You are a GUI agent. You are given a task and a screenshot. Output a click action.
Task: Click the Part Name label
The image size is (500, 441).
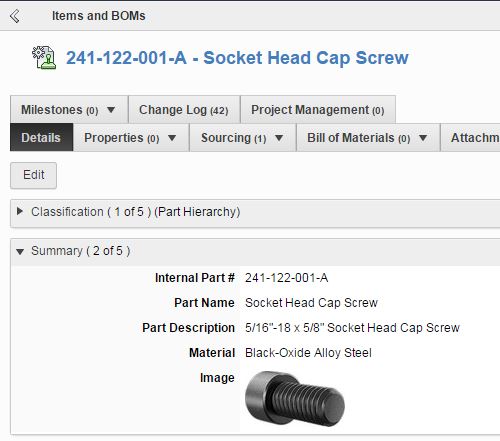tap(205, 303)
